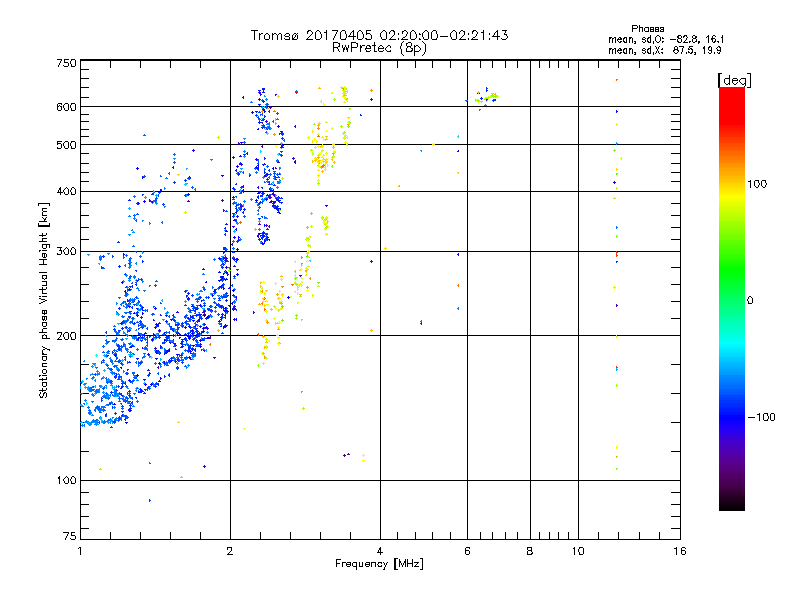Click the plot title 'Tromsø 20170405 02:20:00-02:21:43'
This screenshot has height=600, width=800.
pyautogui.click(x=379, y=35)
